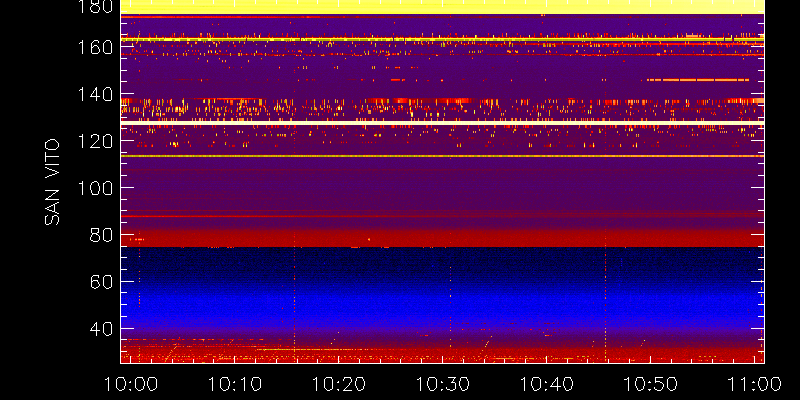Click the 10:30 time axis label

pos(443,384)
